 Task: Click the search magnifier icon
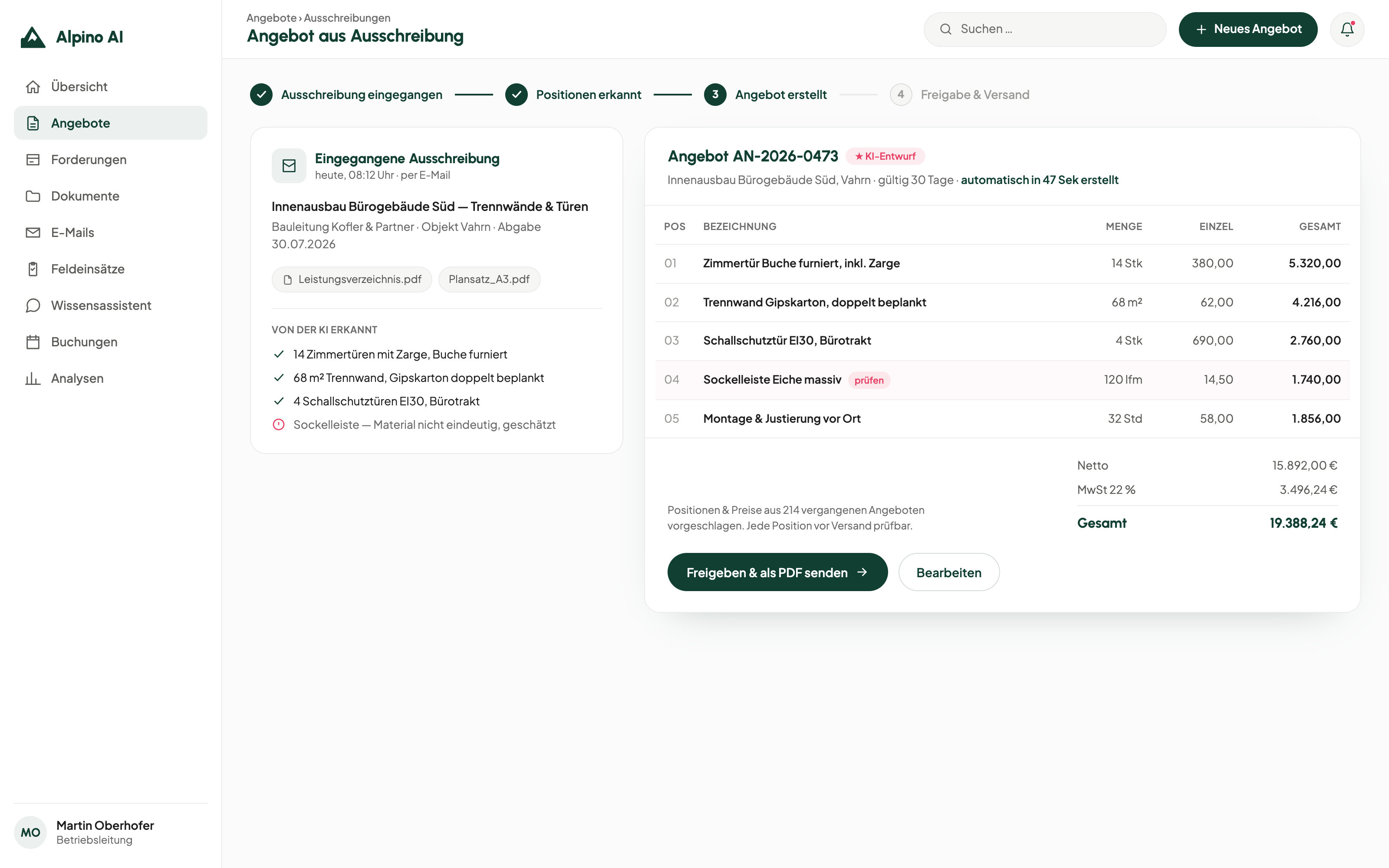tap(945, 29)
